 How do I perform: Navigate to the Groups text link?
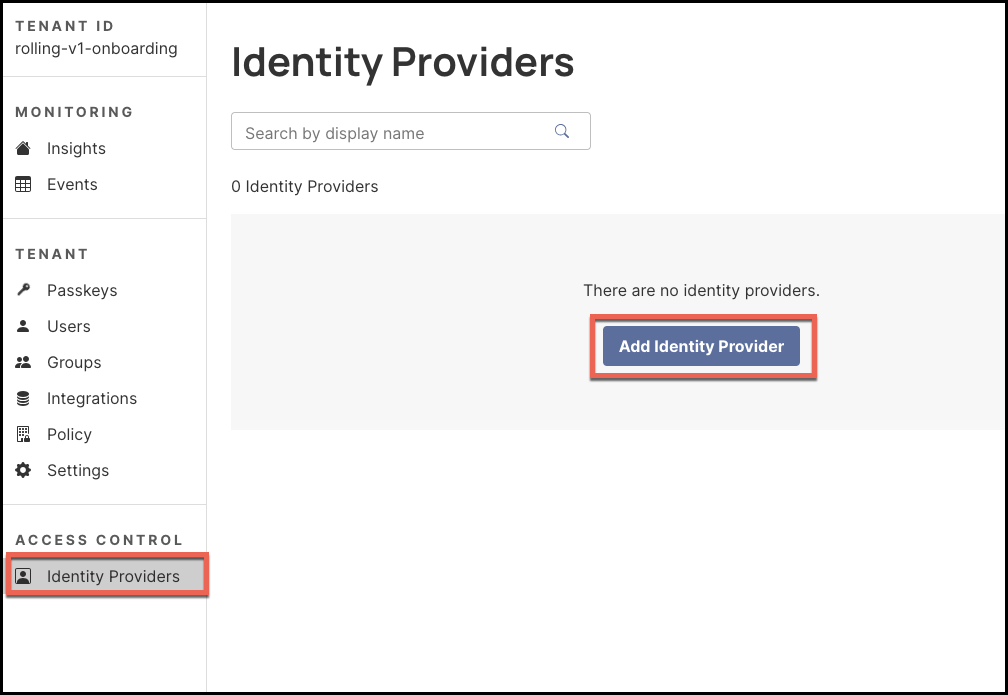coord(74,362)
